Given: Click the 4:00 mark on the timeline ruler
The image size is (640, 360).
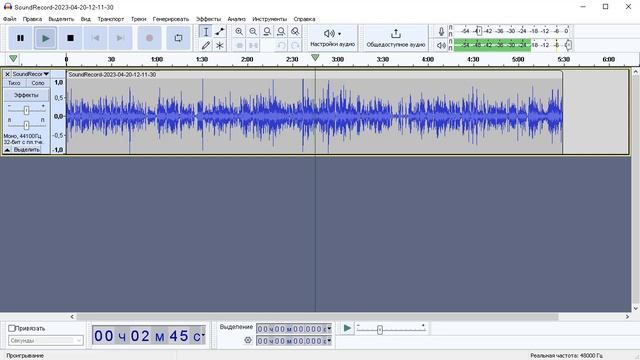Looking at the screenshot, I should (x=428, y=59).
